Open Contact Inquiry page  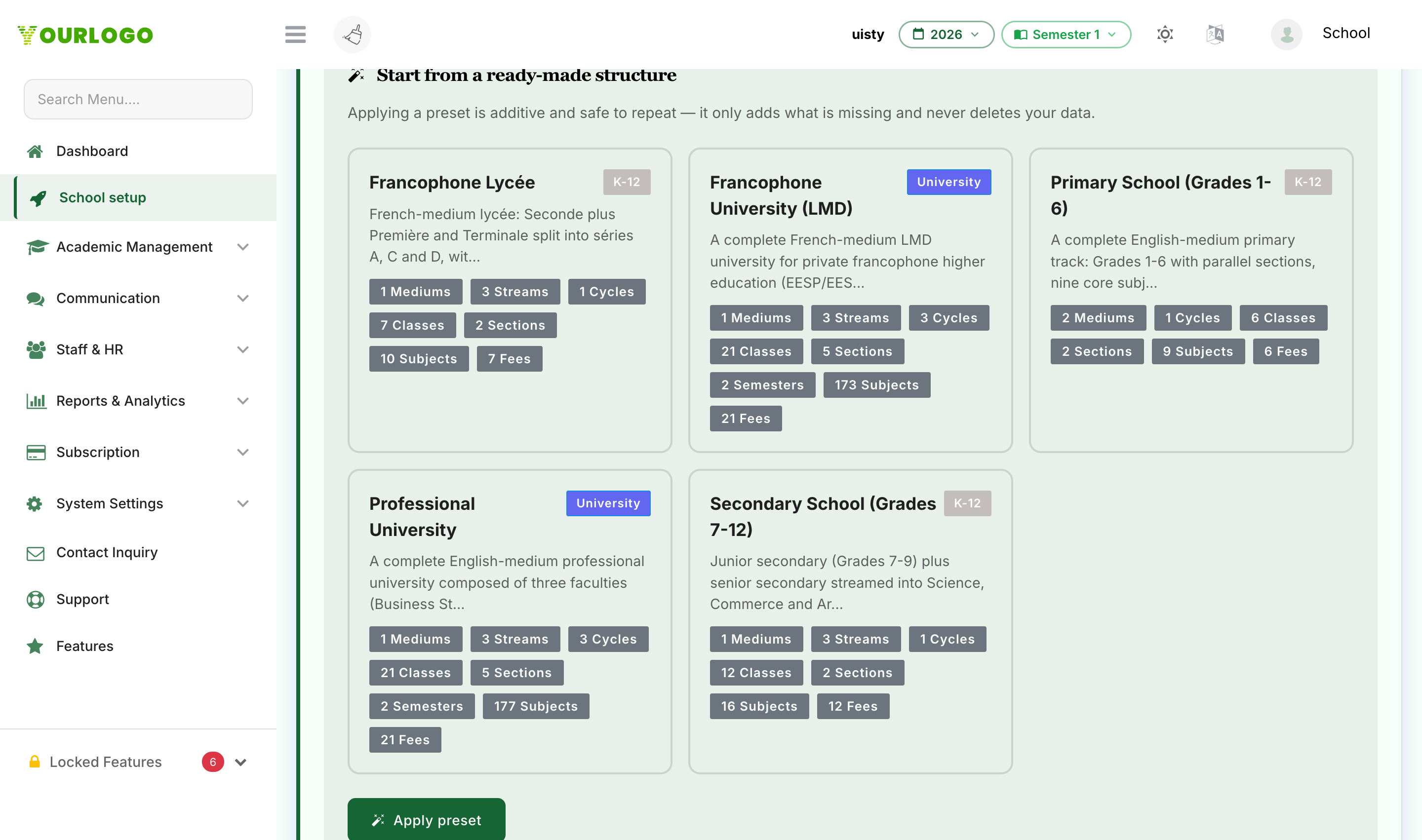pyautogui.click(x=138, y=552)
